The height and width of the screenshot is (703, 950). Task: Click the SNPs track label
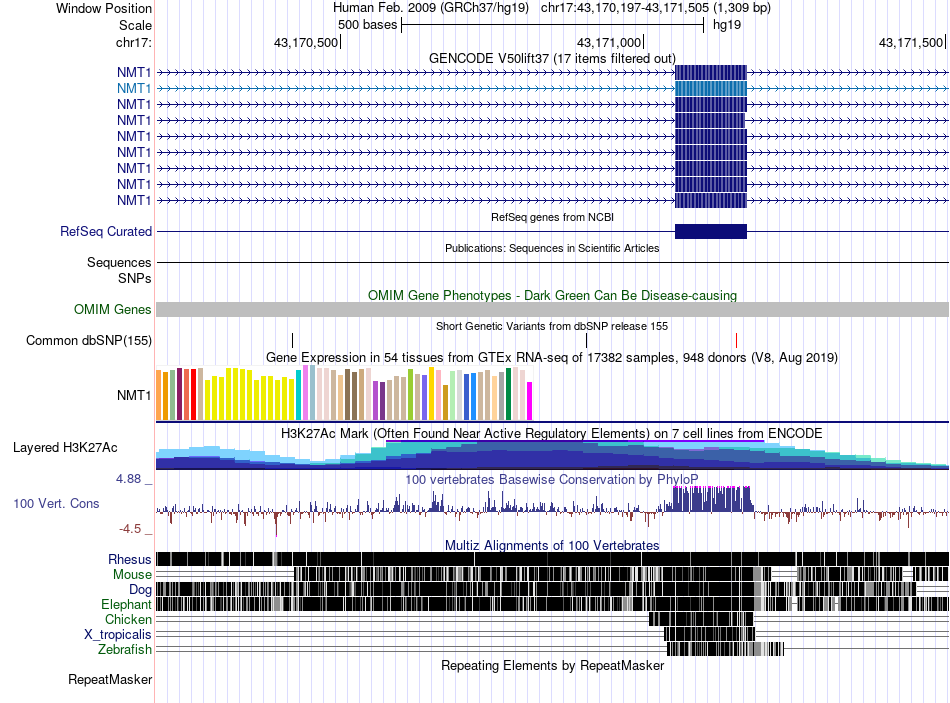(135, 278)
